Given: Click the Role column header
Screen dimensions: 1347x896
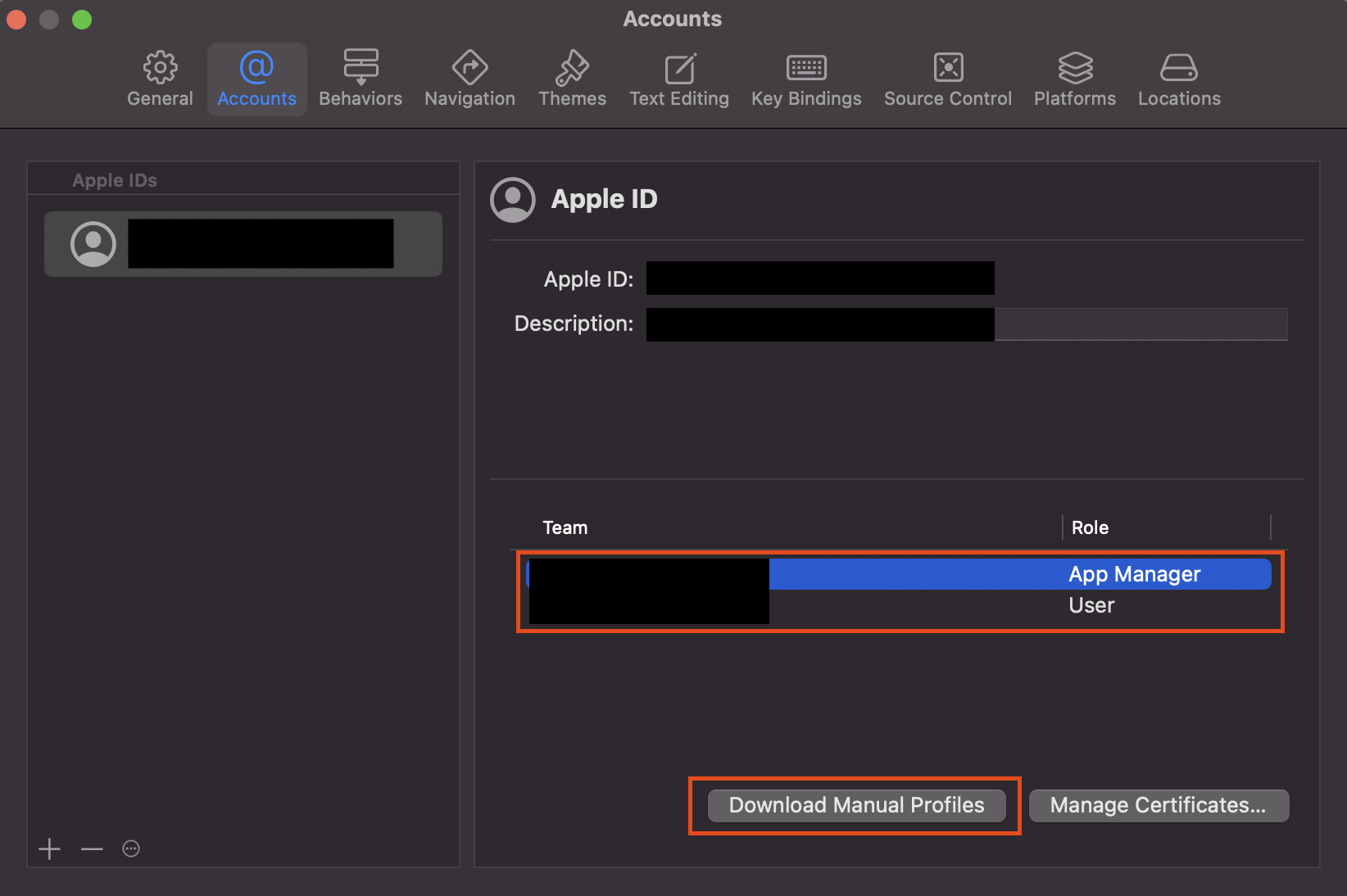Looking at the screenshot, I should [x=1090, y=527].
